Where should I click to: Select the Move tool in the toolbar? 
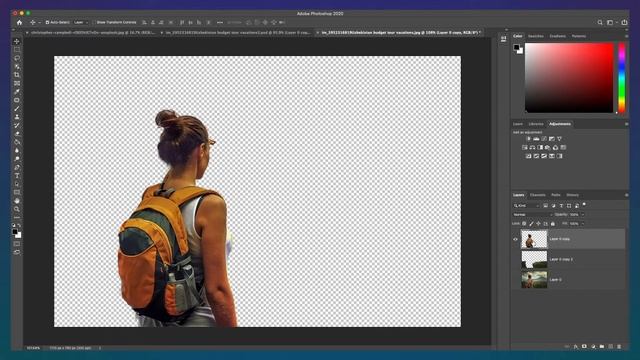tap(17, 41)
